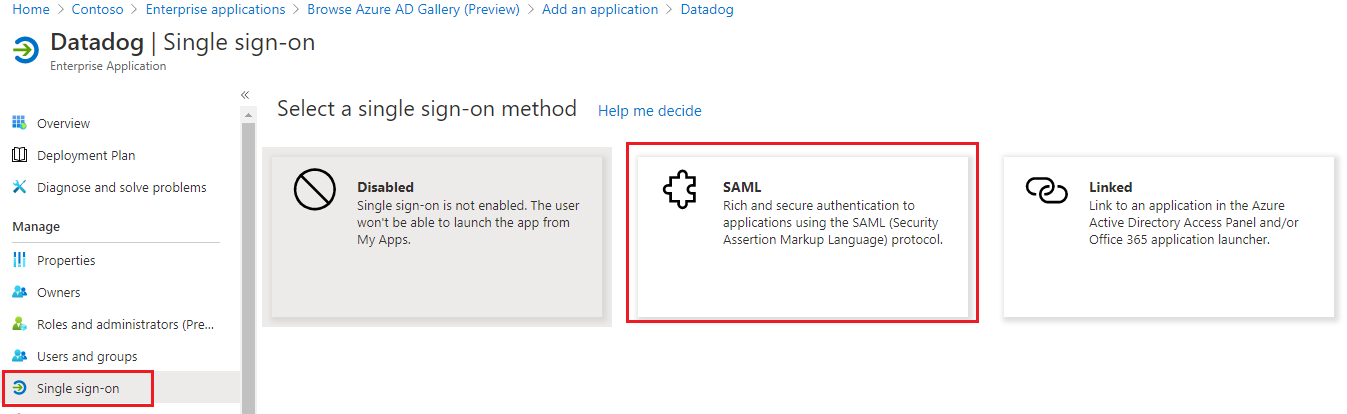Click the Datadog application logo icon
This screenshot has width=1347, height=414.
[x=26, y=49]
